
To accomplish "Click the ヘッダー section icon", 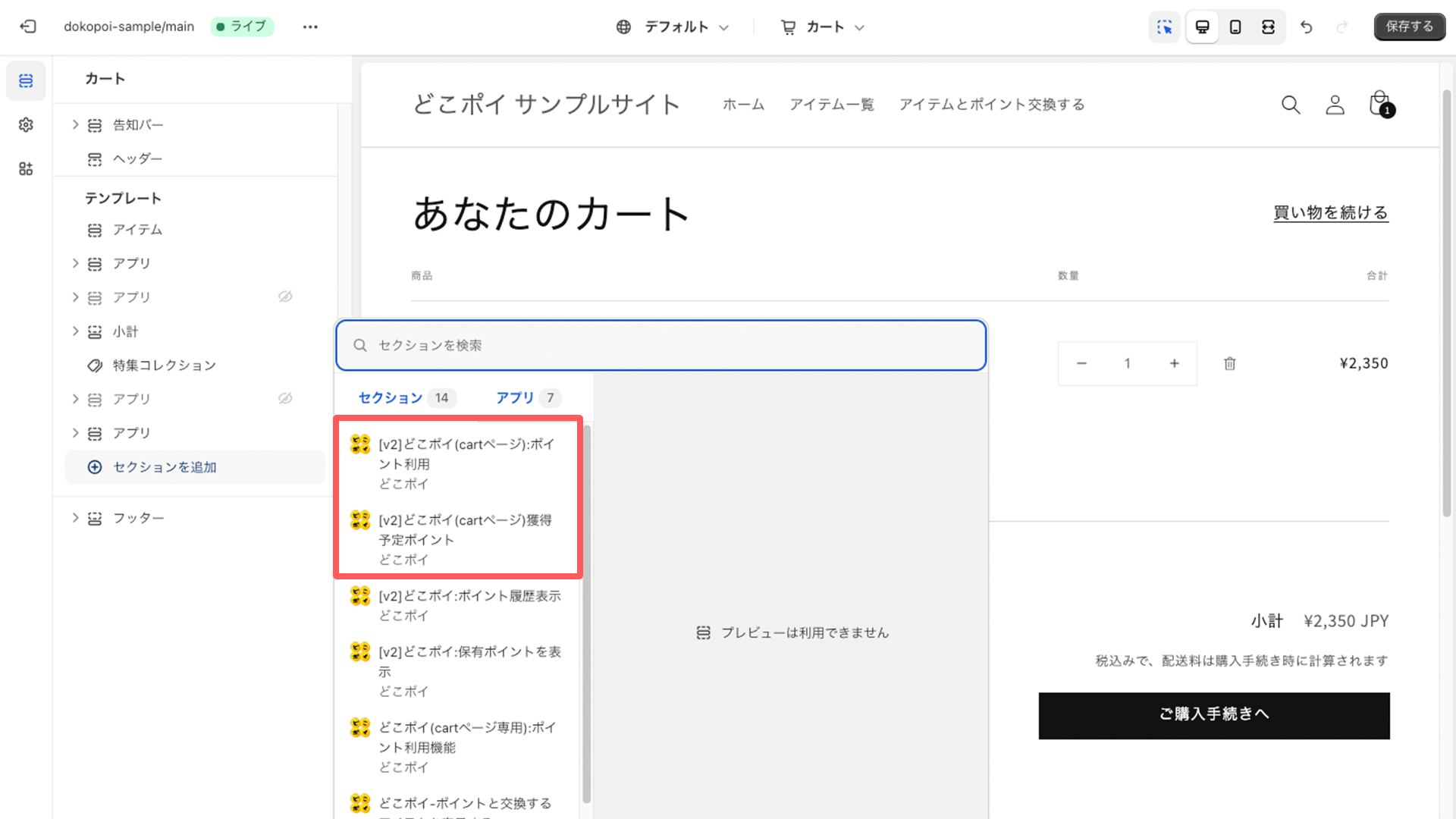I will point(95,159).
